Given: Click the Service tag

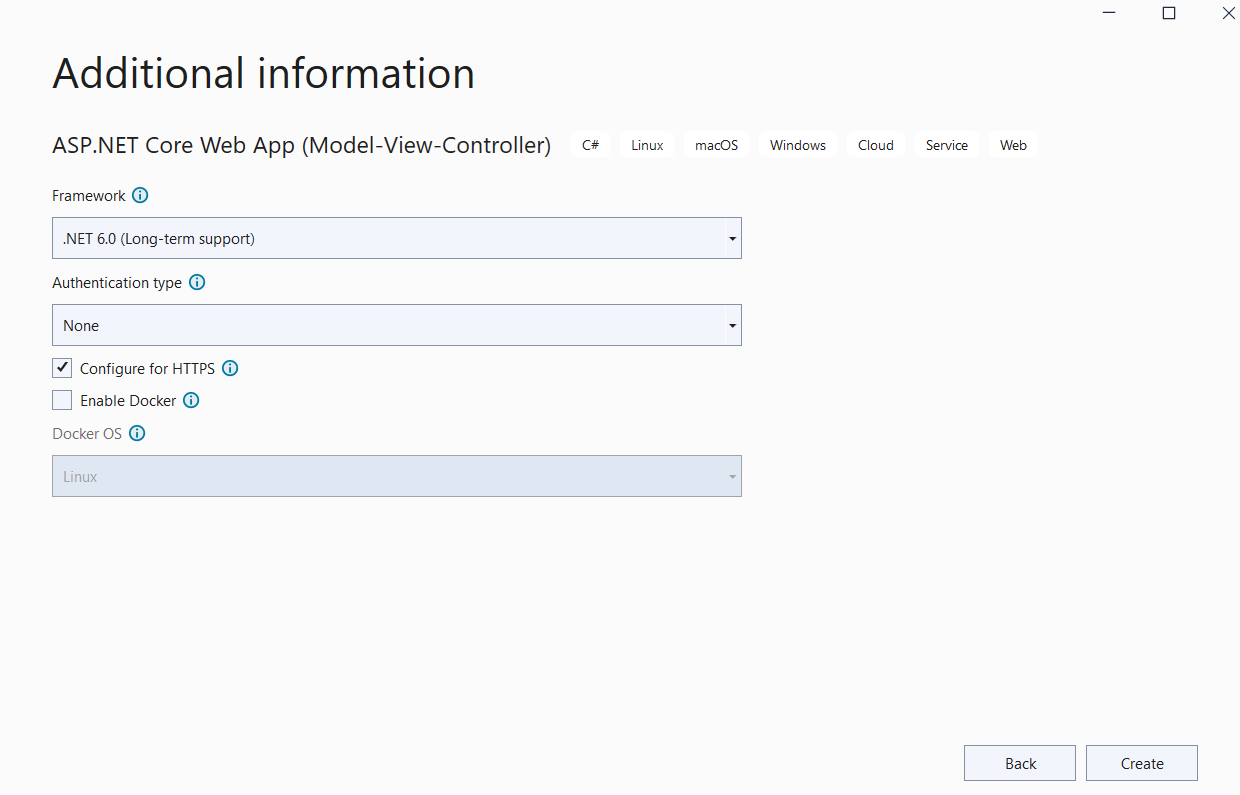Looking at the screenshot, I should point(947,145).
